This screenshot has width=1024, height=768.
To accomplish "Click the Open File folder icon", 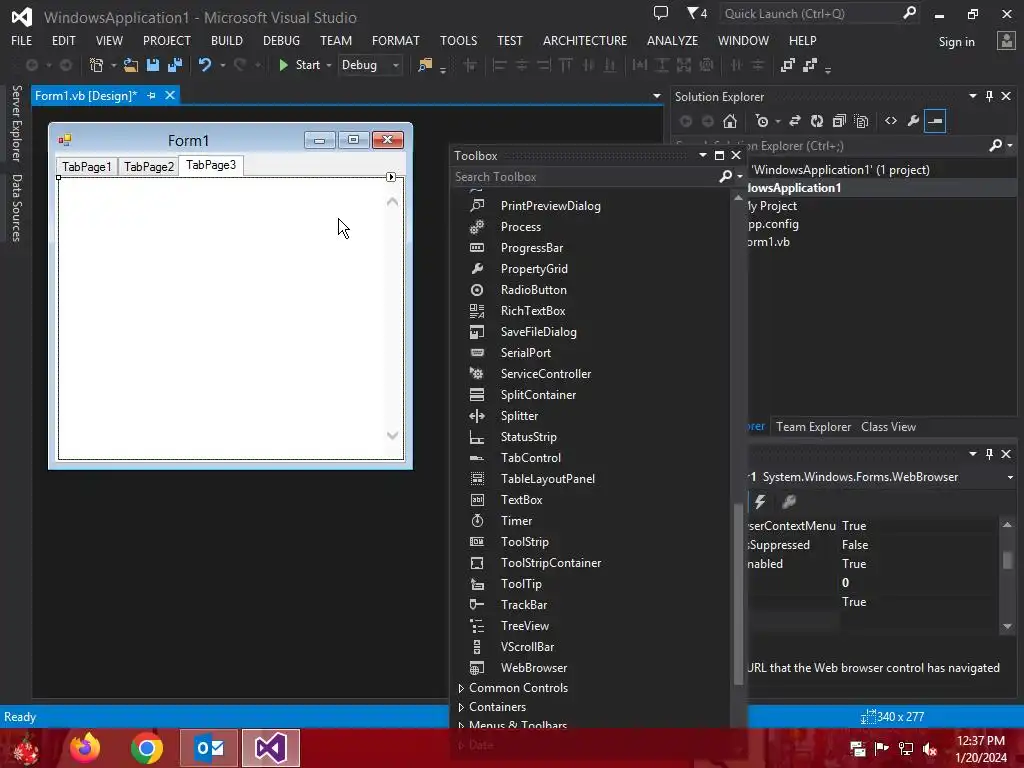I will (x=131, y=65).
